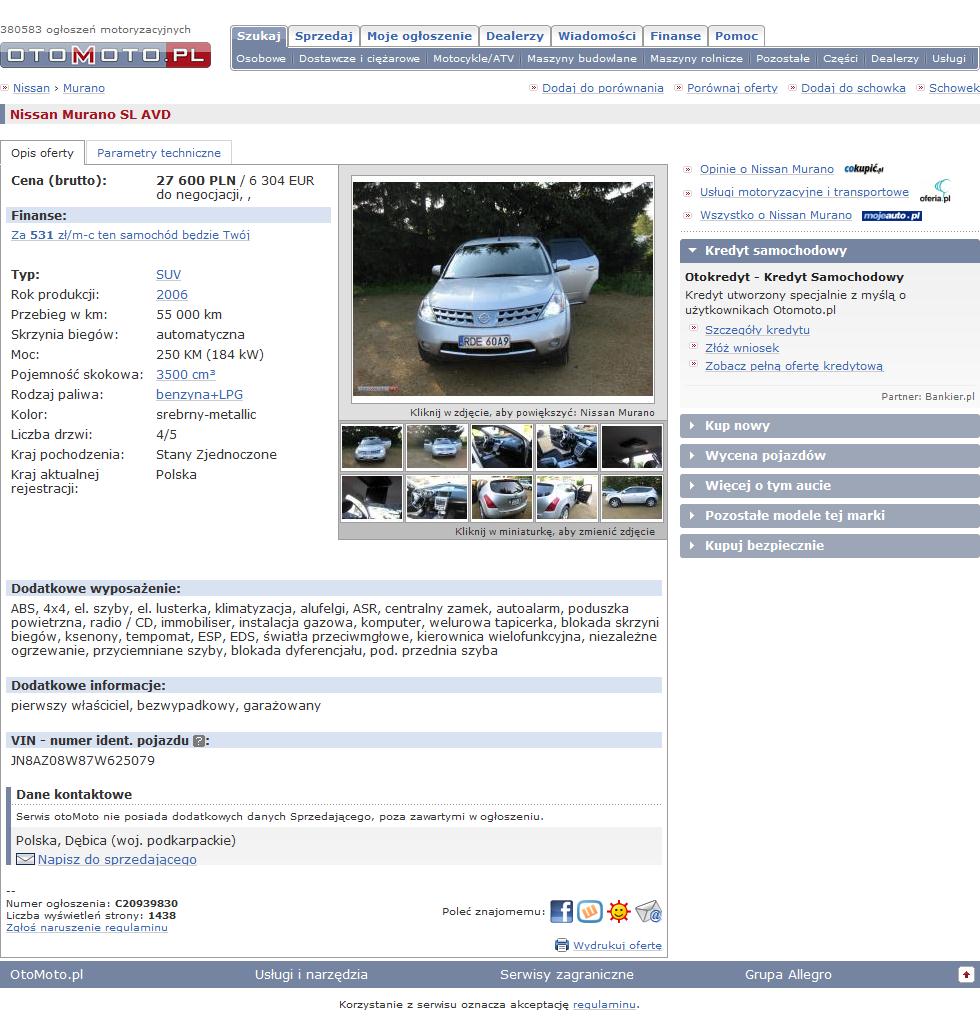
Task: Click the orange speech-bubble share icon
Action: point(590,911)
